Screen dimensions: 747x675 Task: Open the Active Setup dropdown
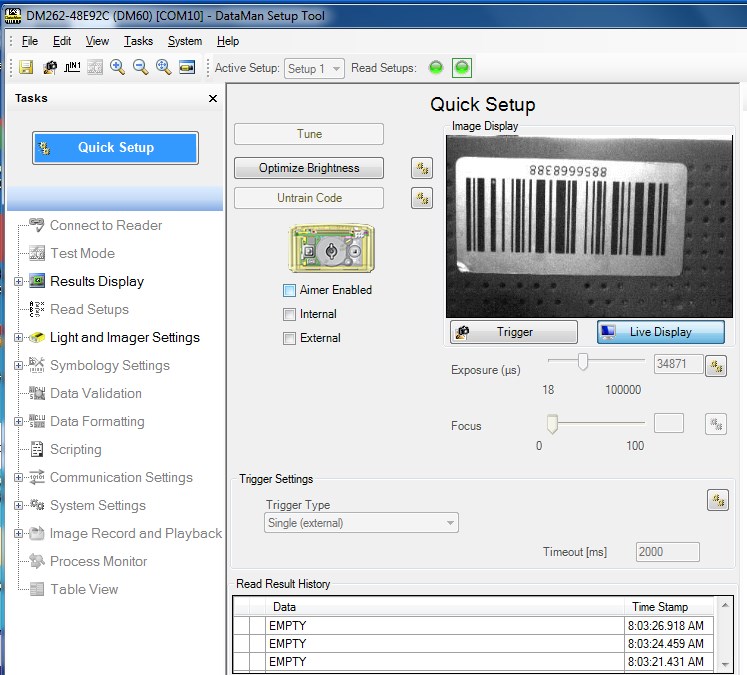(x=314, y=69)
